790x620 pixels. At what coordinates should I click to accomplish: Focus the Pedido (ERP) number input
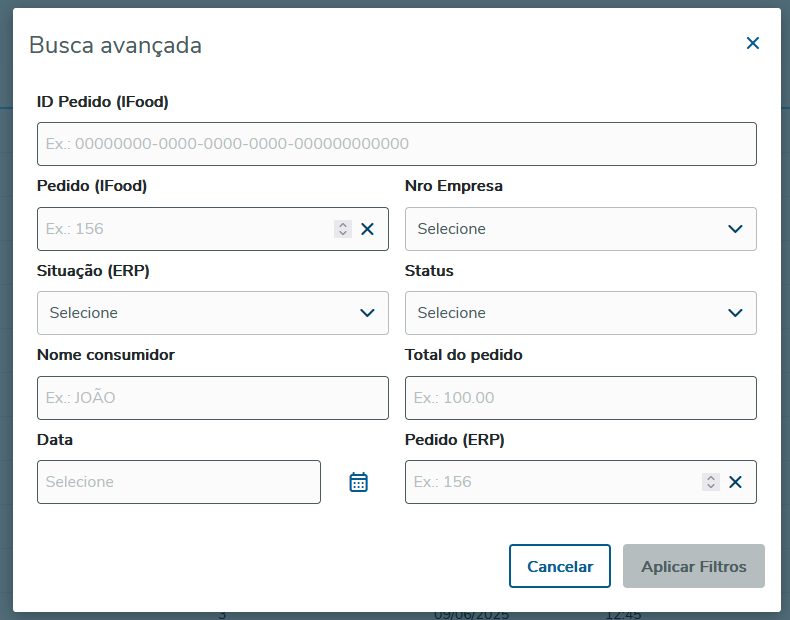pyautogui.click(x=553, y=482)
